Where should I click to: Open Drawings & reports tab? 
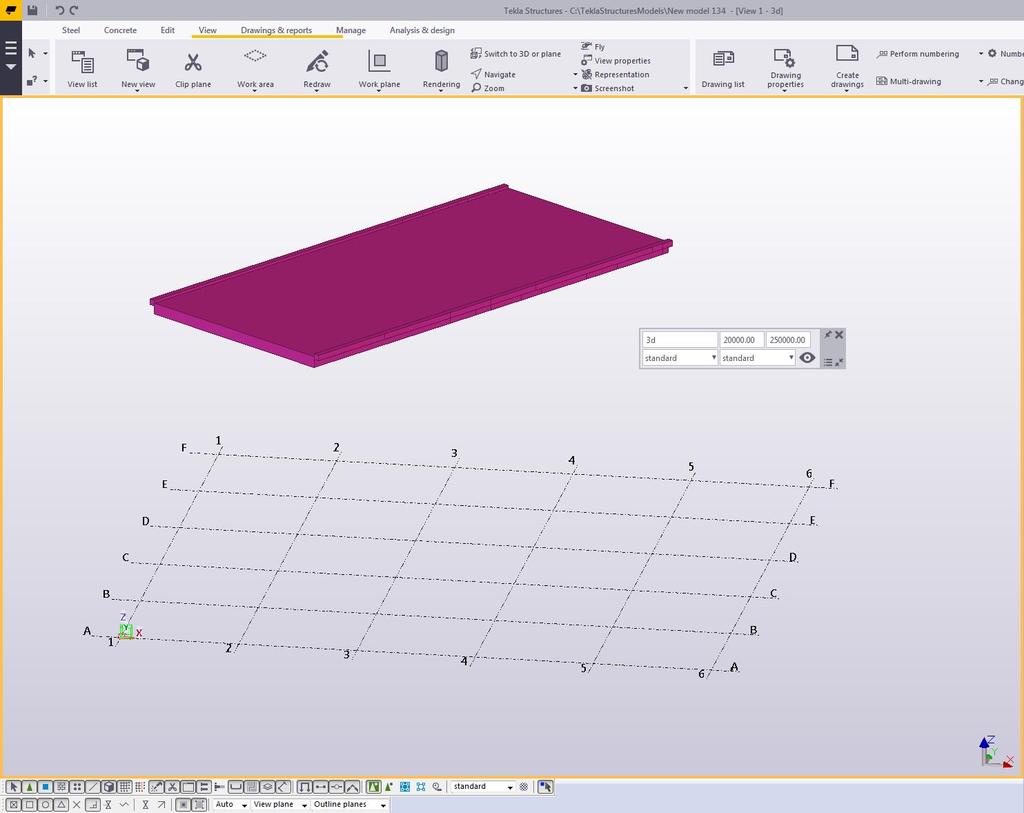(276, 30)
